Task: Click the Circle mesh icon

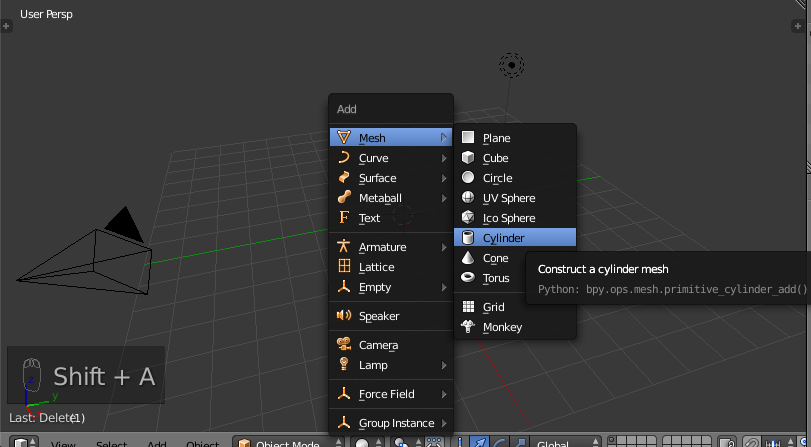Action: [x=468, y=177]
